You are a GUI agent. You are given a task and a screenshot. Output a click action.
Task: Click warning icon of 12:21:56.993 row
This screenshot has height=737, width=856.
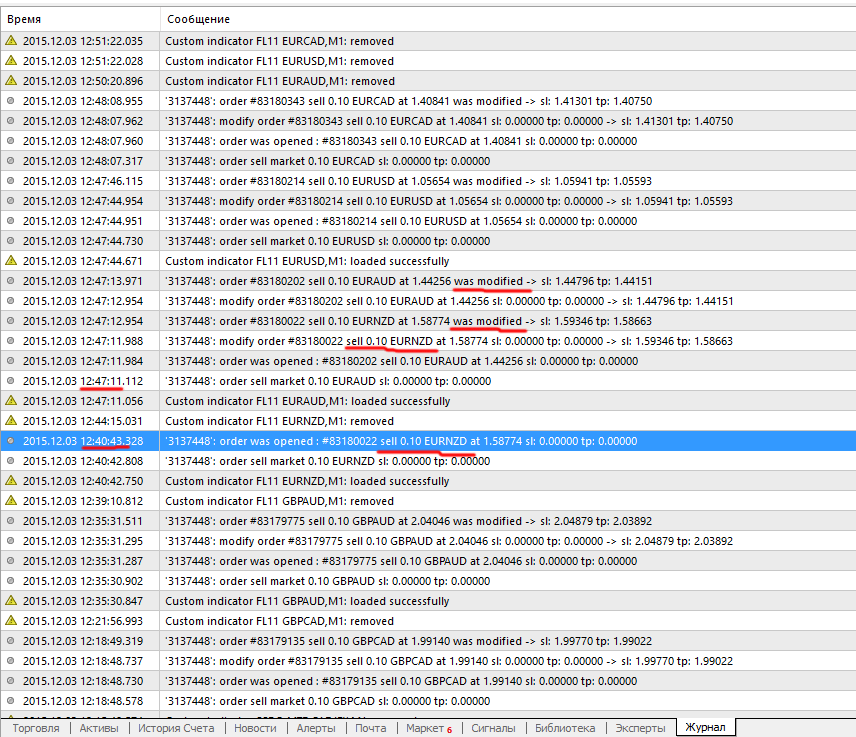tap(11, 621)
